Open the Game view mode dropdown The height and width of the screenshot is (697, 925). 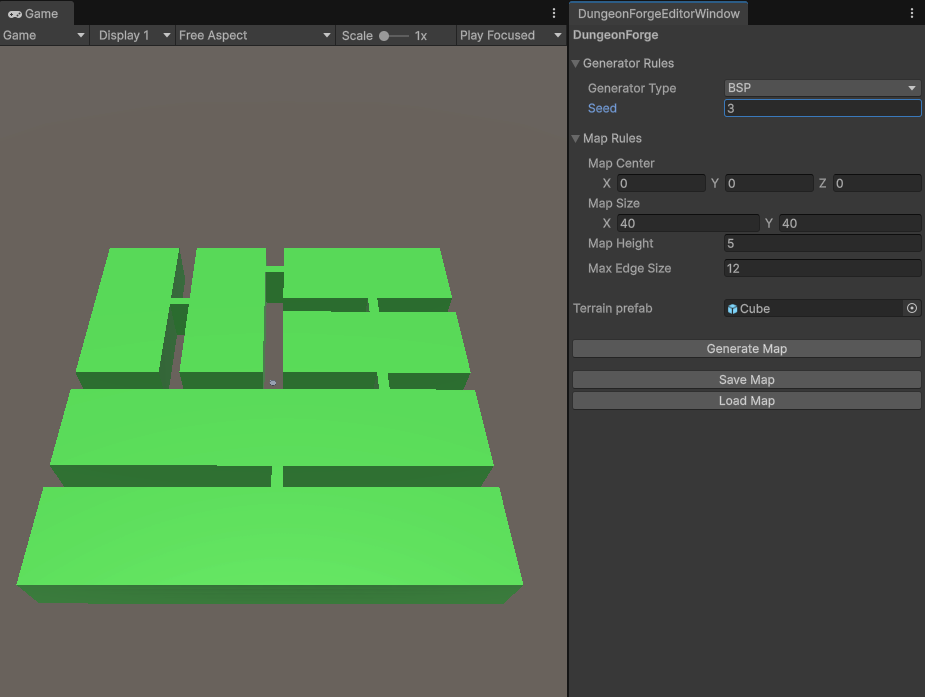coord(44,35)
